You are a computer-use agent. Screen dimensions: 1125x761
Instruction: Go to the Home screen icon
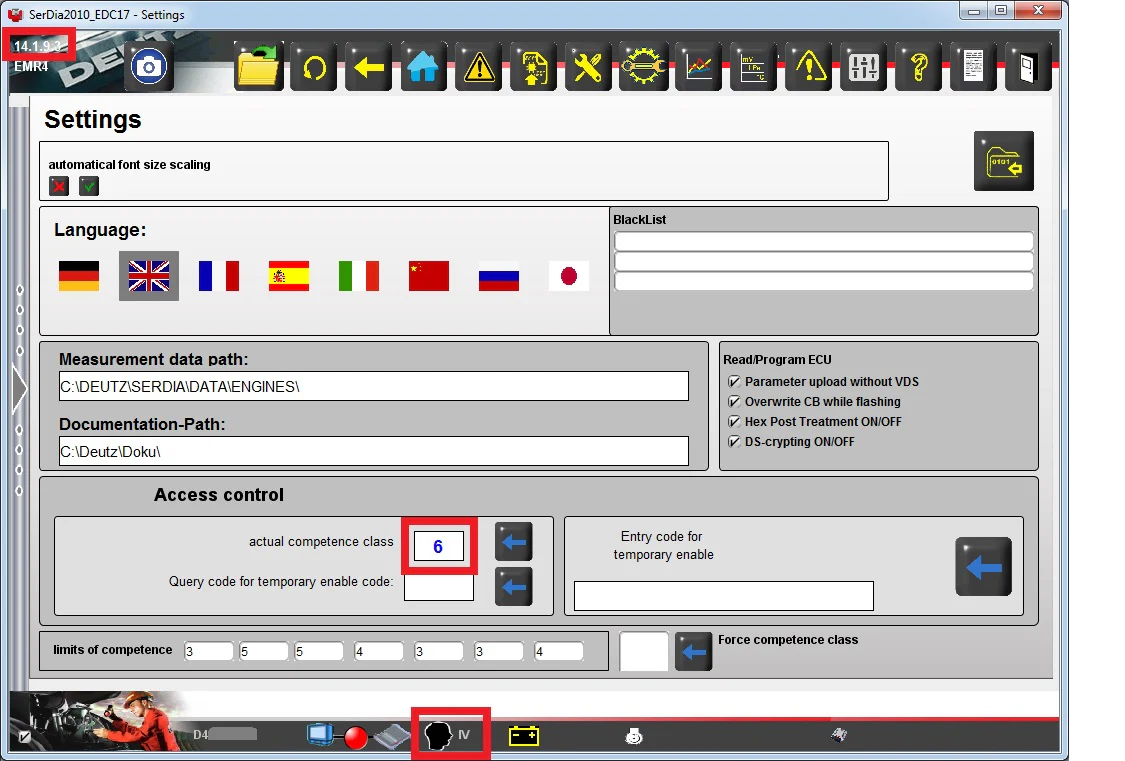pyautogui.click(x=423, y=67)
